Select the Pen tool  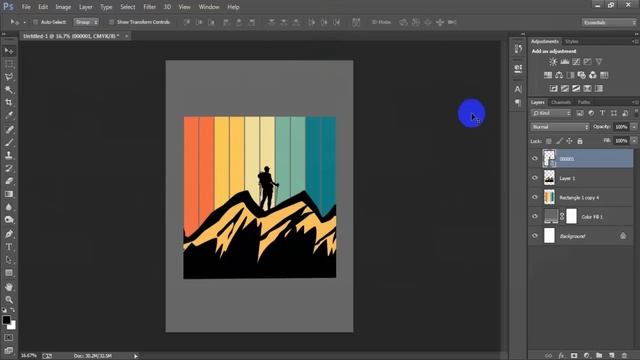click(x=9, y=234)
